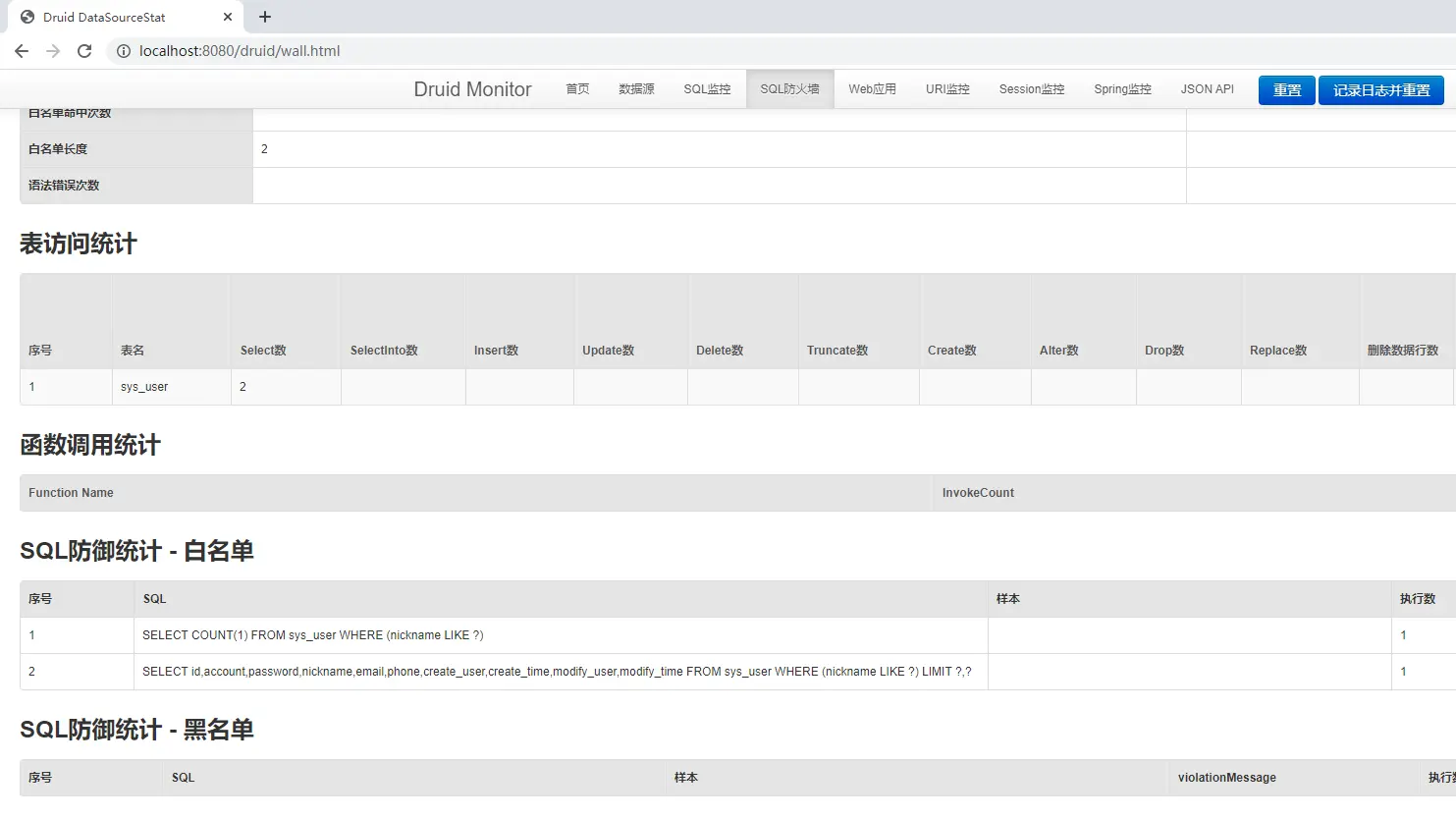Click the violationMessage column header
The height and width of the screenshot is (818, 1456).
click(1227, 778)
